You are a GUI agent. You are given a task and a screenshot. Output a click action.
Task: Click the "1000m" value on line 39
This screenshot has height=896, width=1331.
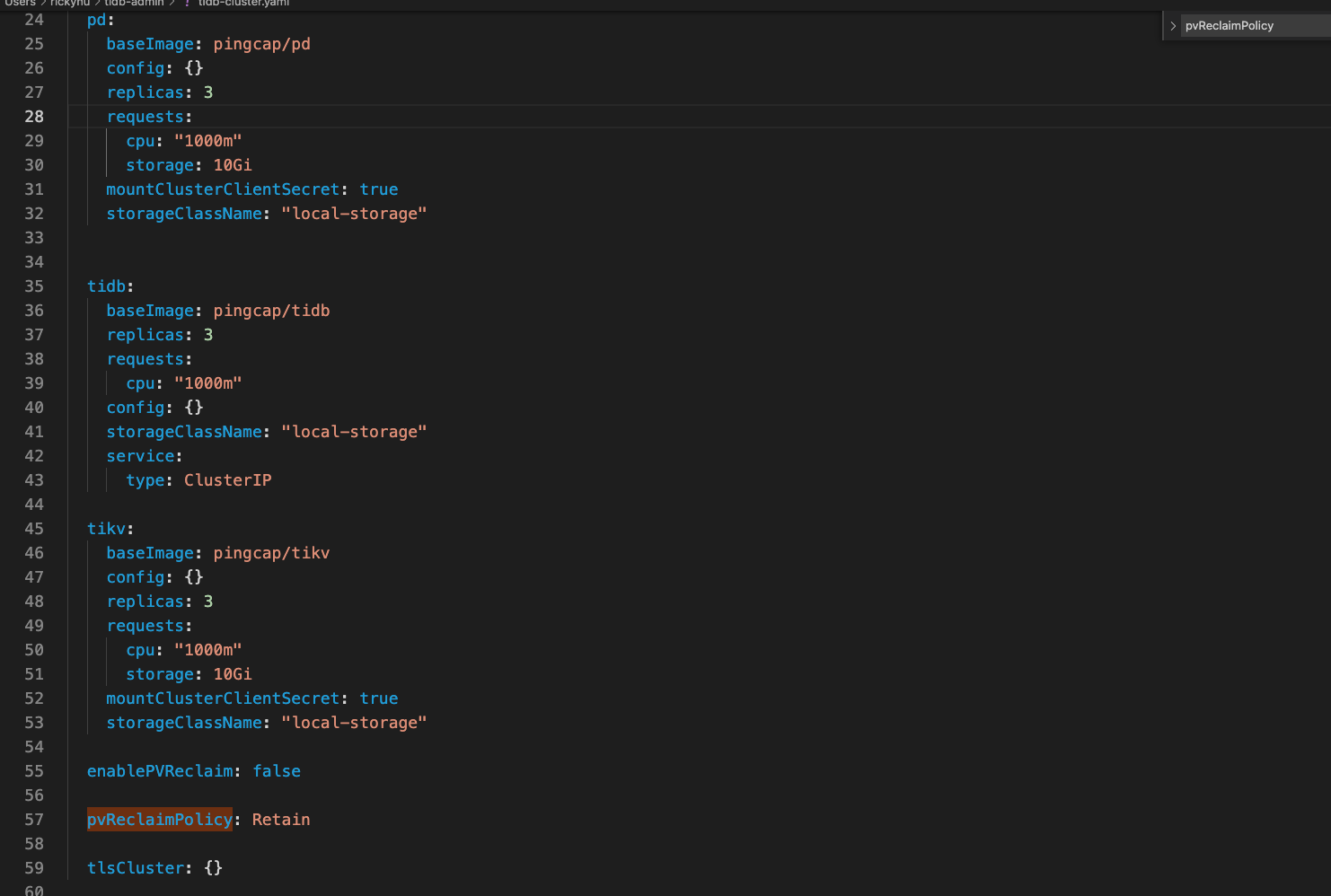click(x=208, y=383)
